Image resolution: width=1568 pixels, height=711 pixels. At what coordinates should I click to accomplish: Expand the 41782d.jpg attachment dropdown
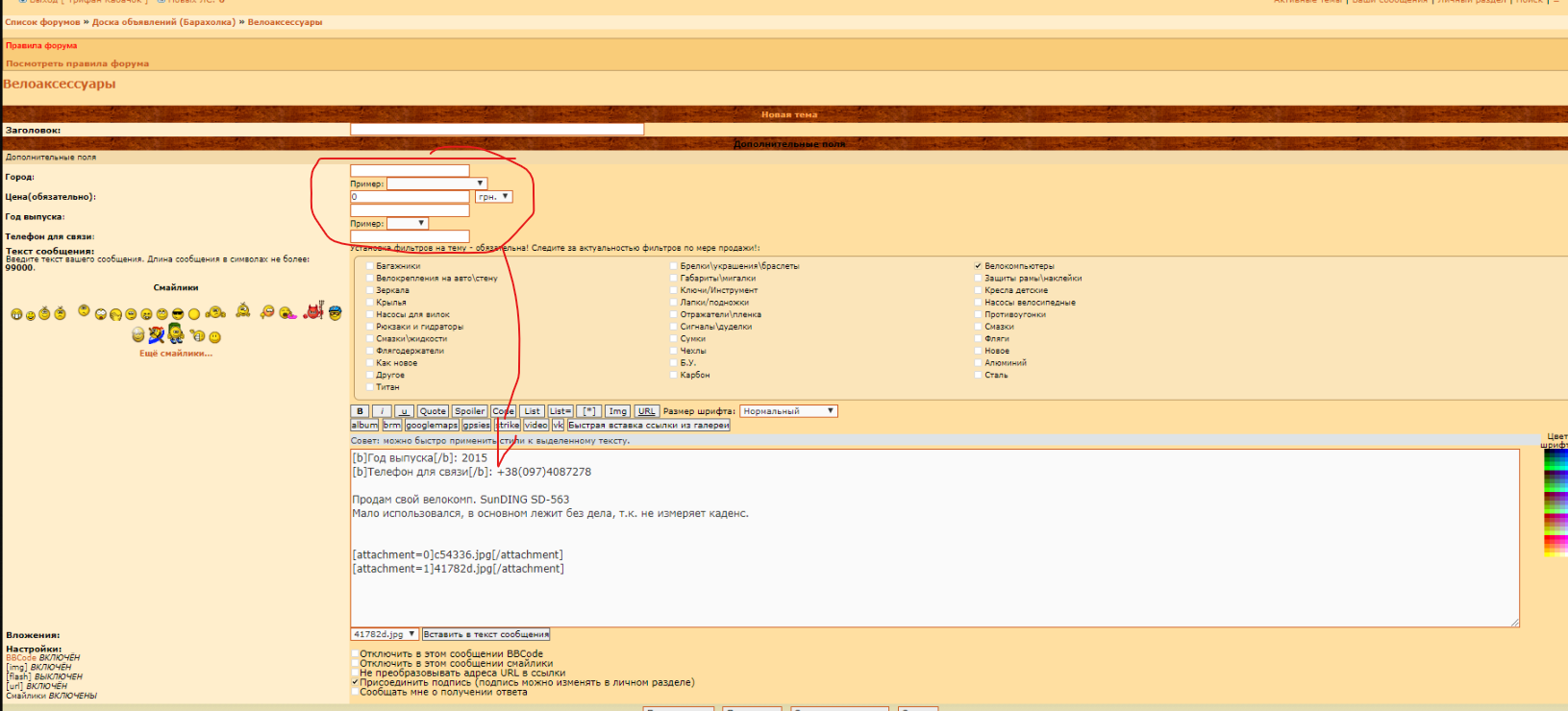point(384,634)
